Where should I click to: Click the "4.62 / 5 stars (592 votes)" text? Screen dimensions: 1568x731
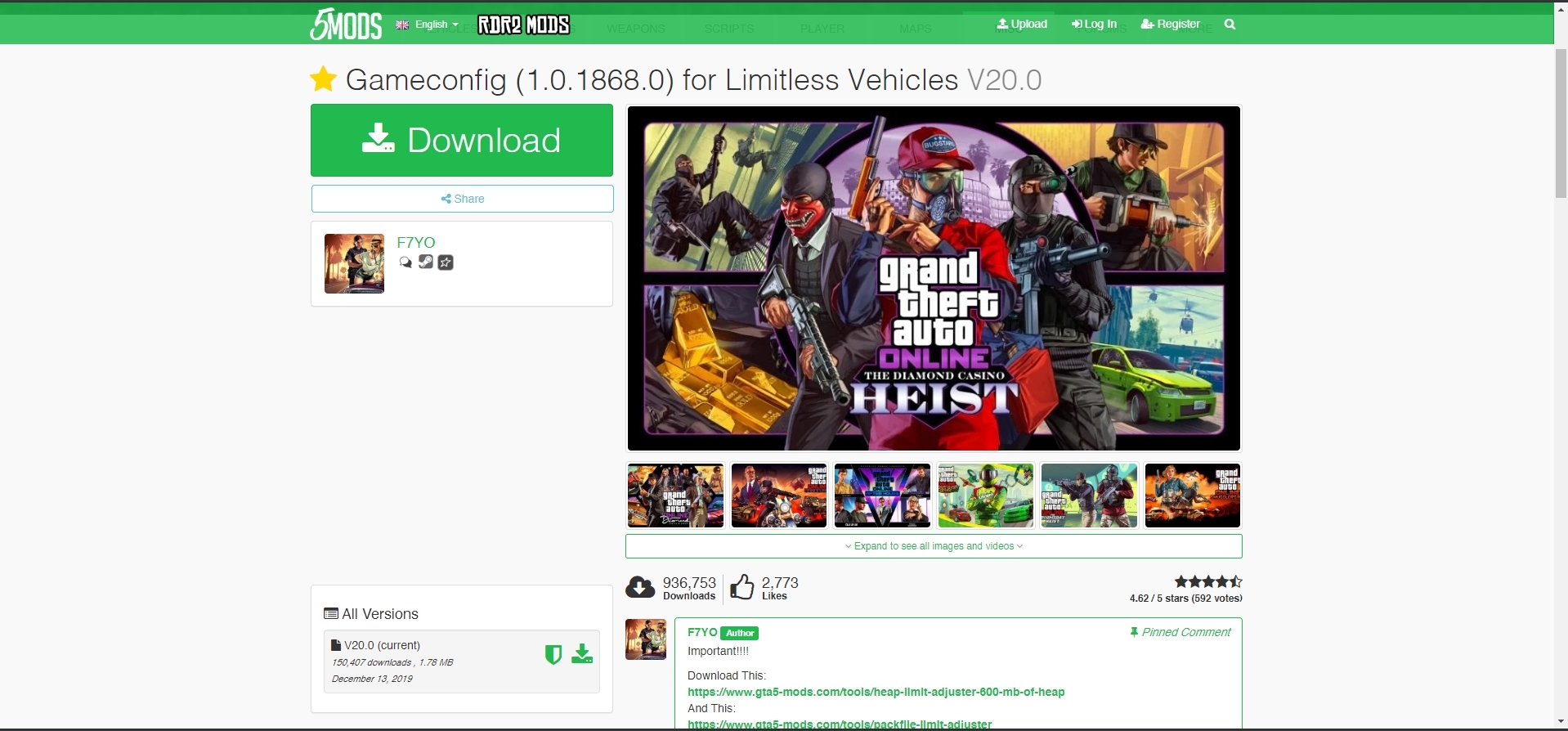pyautogui.click(x=1185, y=599)
